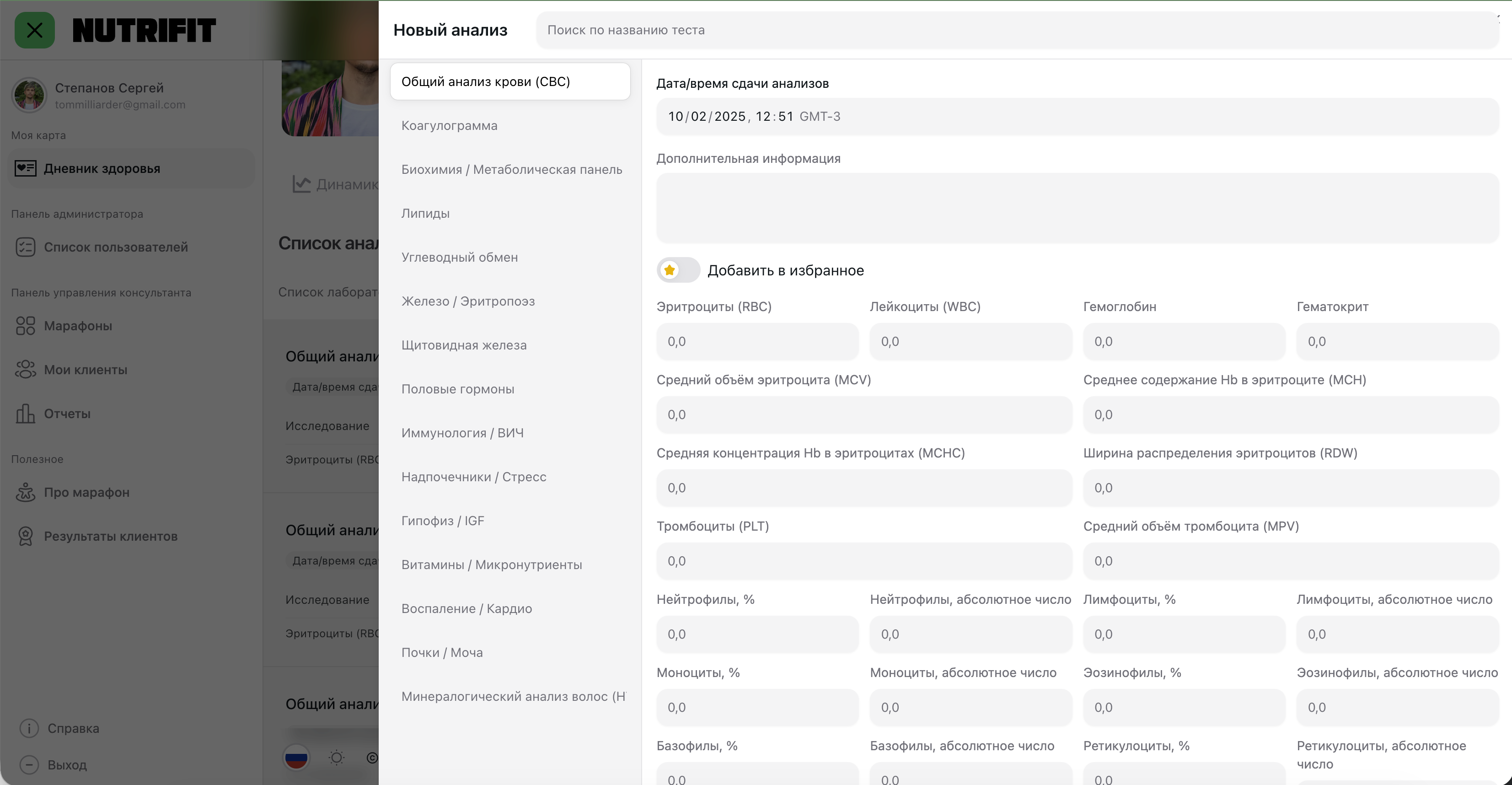
Task: Enable the Добавить в избранное switch
Action: pos(678,270)
